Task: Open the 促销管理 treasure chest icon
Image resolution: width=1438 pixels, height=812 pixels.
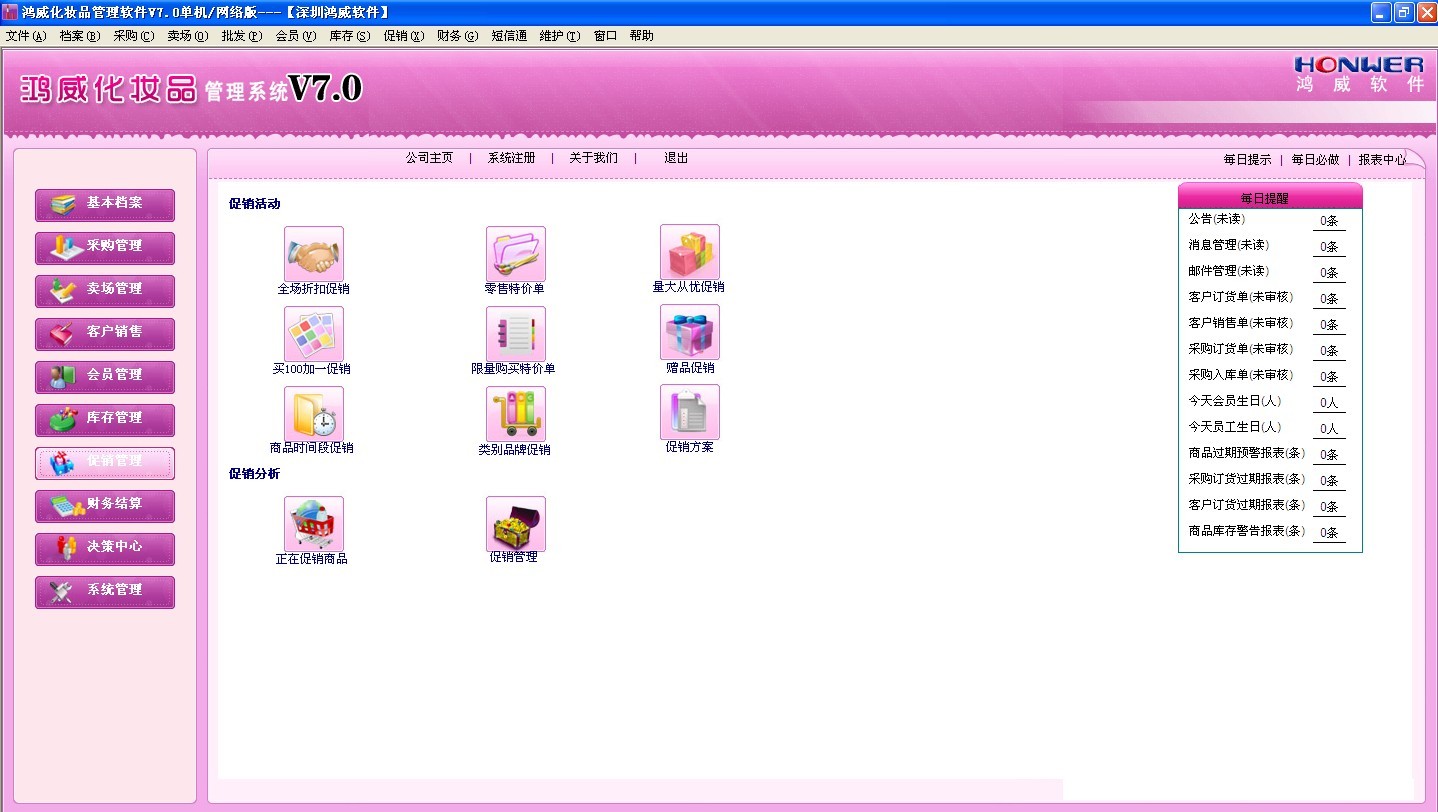Action: point(515,524)
